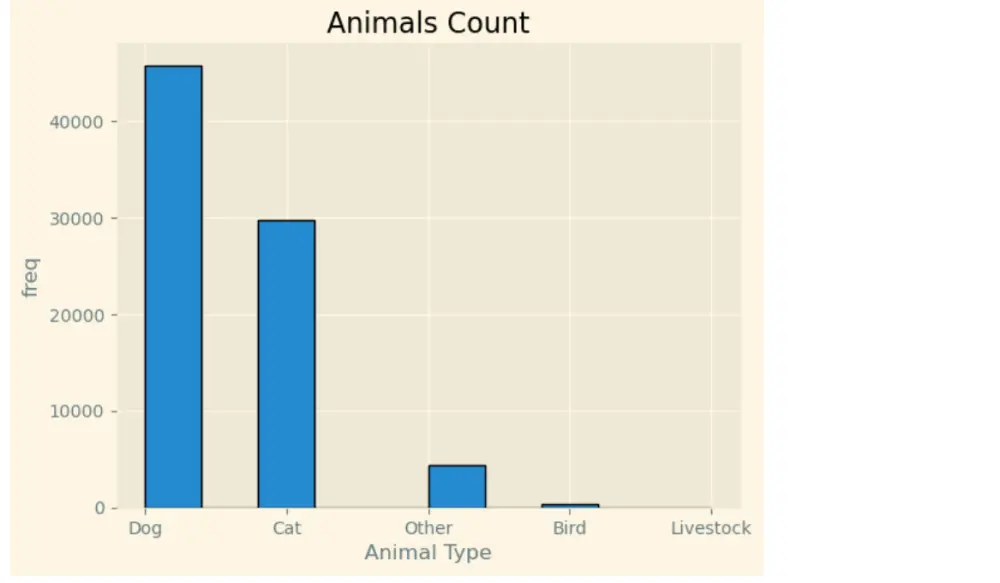Click the 40000 y-axis tick label
1000x583 pixels.
[x=77, y=122]
